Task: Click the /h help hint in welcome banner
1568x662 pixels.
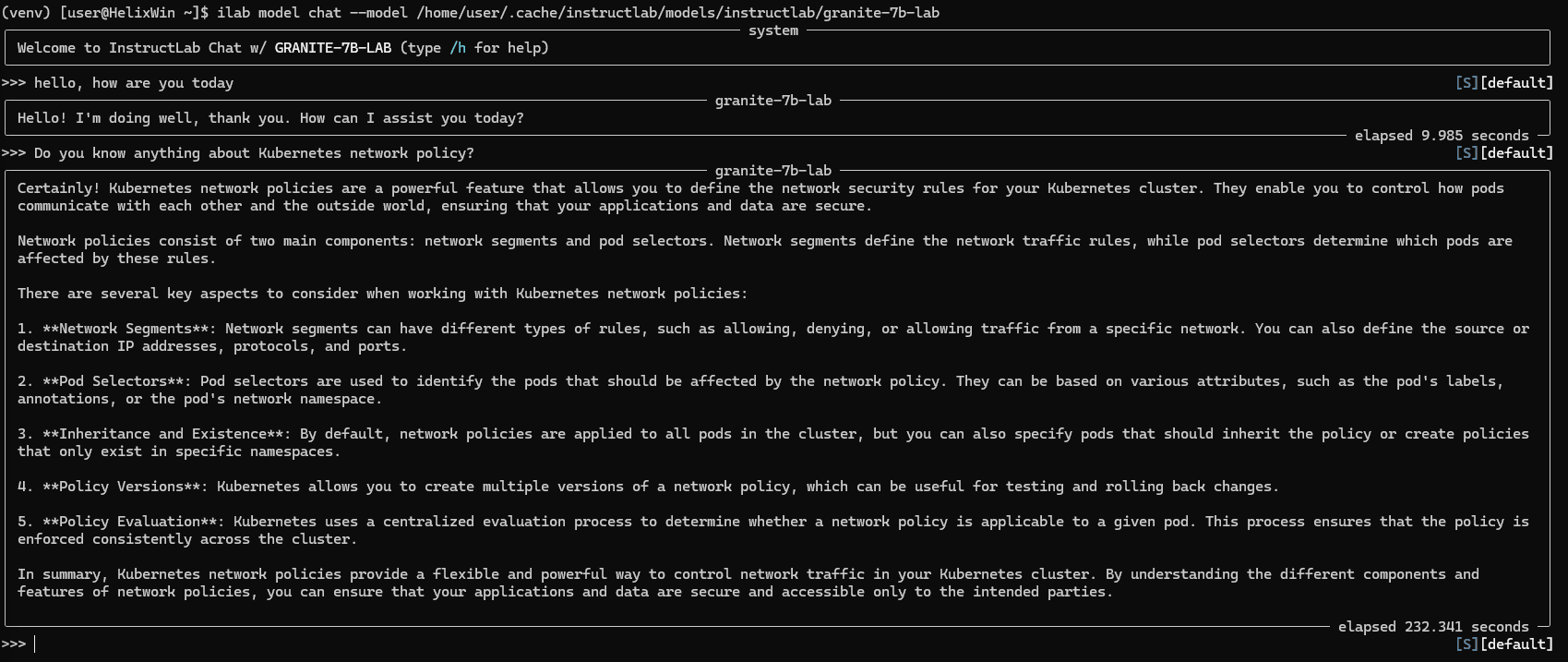Action: (458, 48)
